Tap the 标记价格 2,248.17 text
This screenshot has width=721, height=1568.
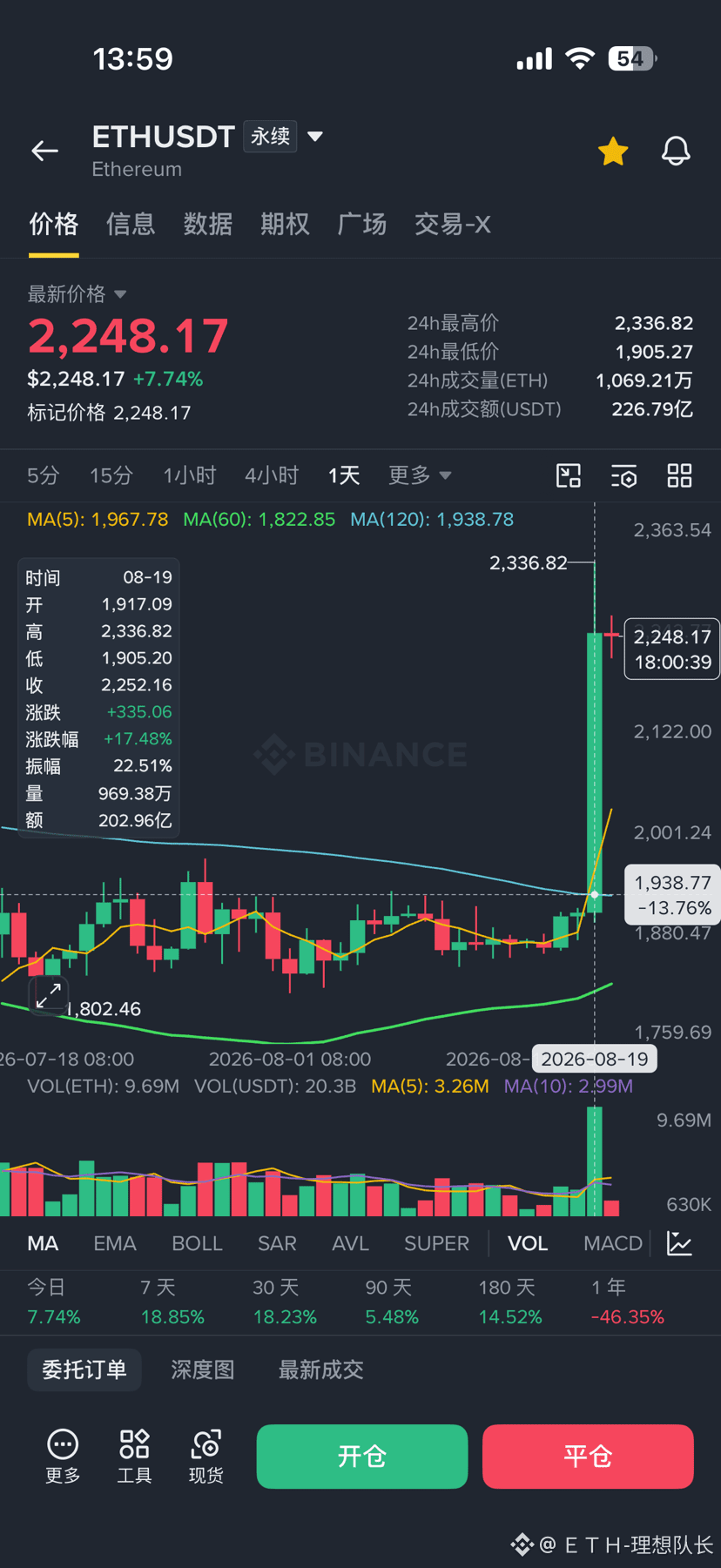pyautogui.click(x=109, y=413)
